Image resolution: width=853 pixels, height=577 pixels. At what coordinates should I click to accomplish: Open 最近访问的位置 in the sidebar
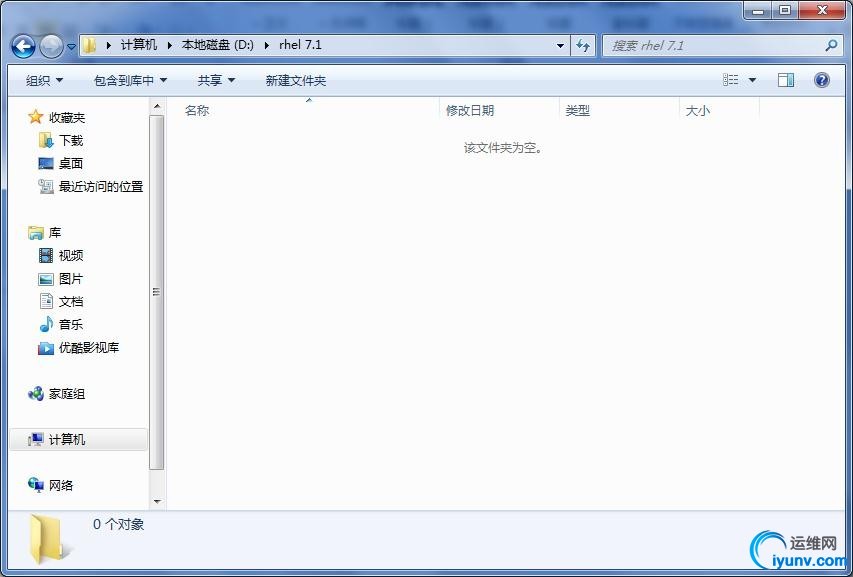coord(101,187)
